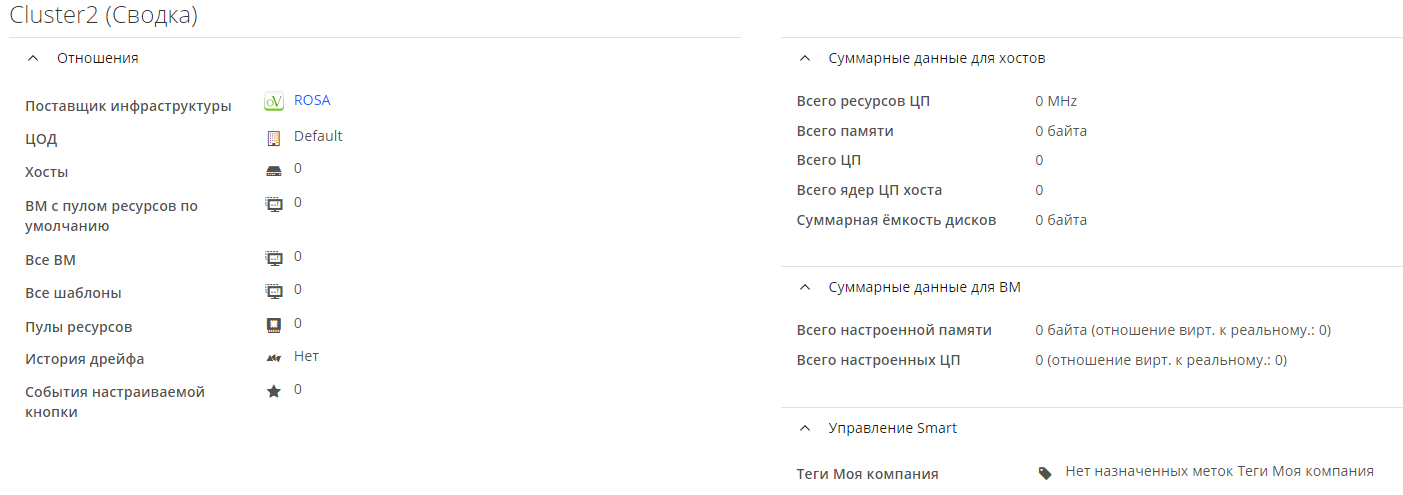This screenshot has width=1403, height=495.
Task: Open the Default datacenter row
Action: click(x=318, y=136)
